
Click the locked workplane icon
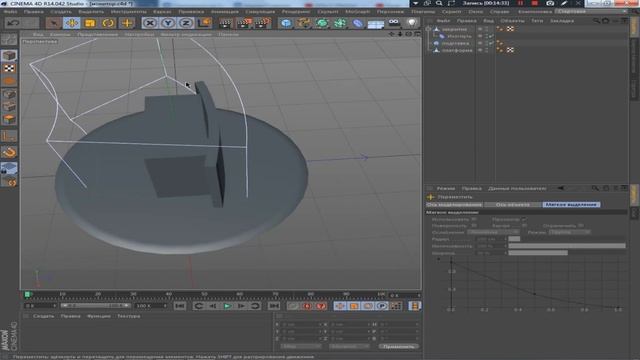9,168
